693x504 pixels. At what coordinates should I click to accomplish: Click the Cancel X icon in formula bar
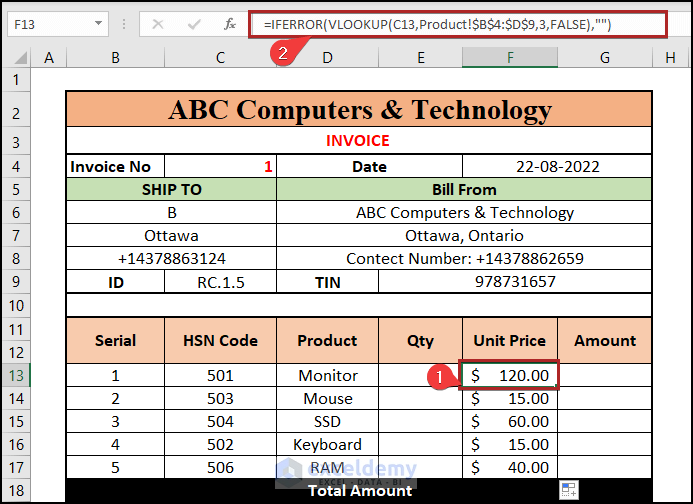point(158,24)
